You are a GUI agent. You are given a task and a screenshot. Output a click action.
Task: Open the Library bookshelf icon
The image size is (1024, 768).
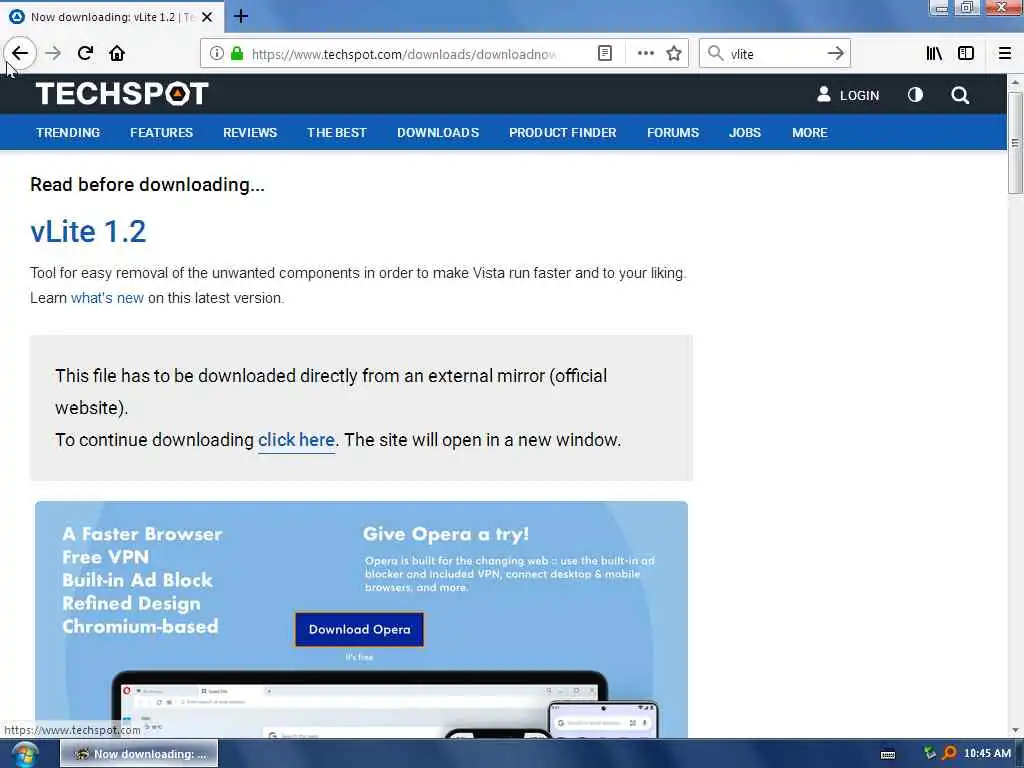point(934,54)
